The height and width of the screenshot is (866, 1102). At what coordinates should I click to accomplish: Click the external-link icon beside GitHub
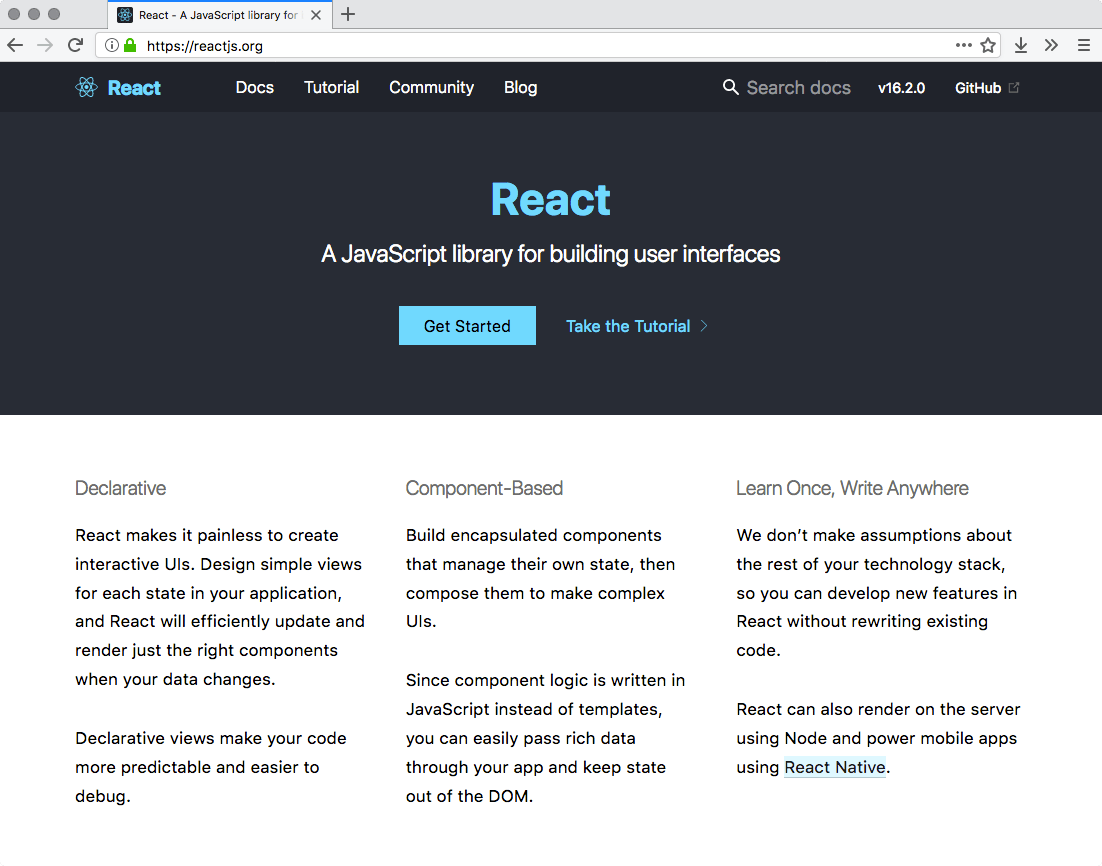pyautogui.click(x=1016, y=87)
